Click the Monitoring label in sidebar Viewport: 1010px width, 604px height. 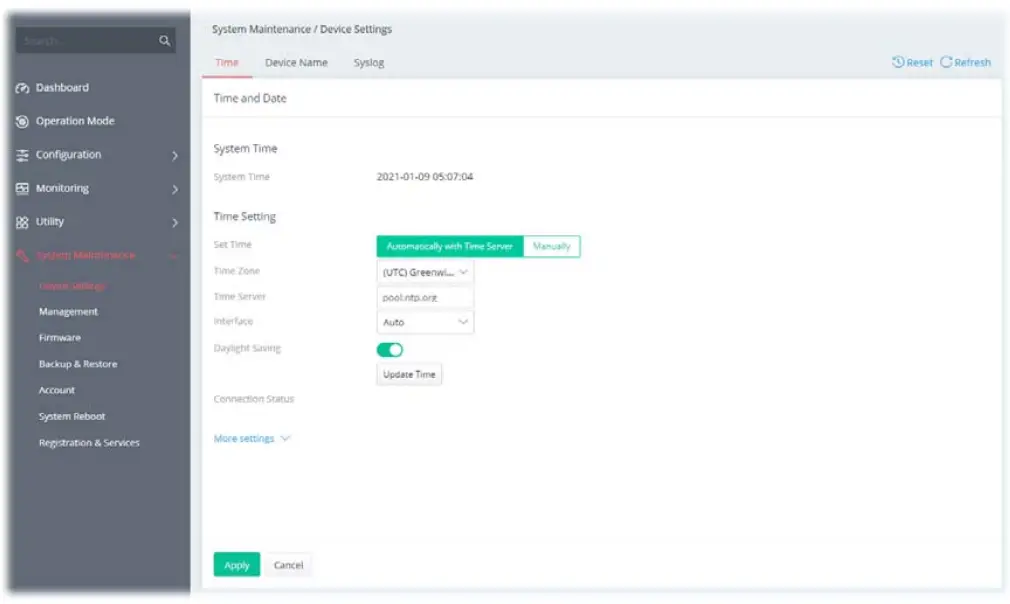[62, 188]
